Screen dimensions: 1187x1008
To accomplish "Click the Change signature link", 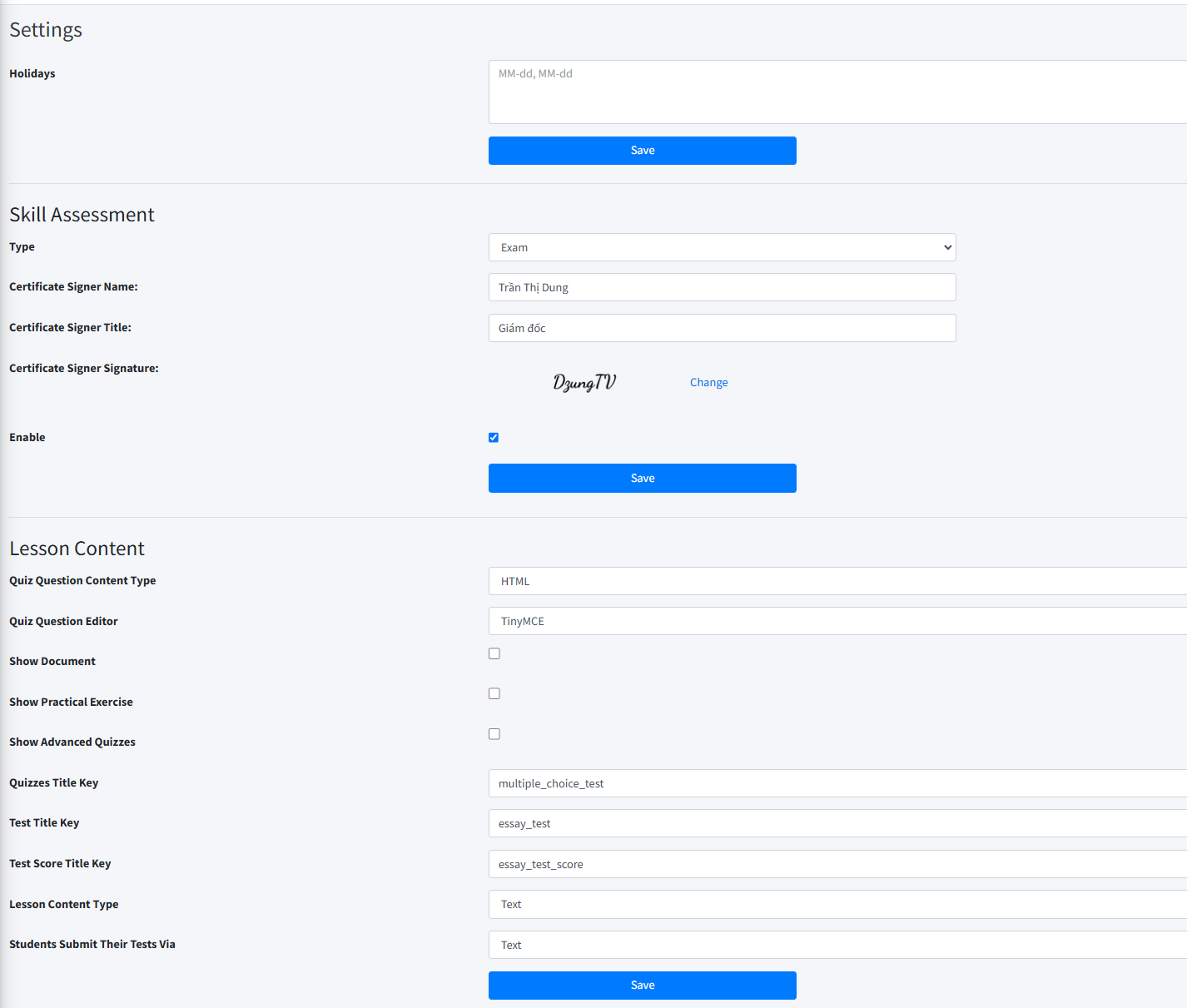I will [x=709, y=382].
